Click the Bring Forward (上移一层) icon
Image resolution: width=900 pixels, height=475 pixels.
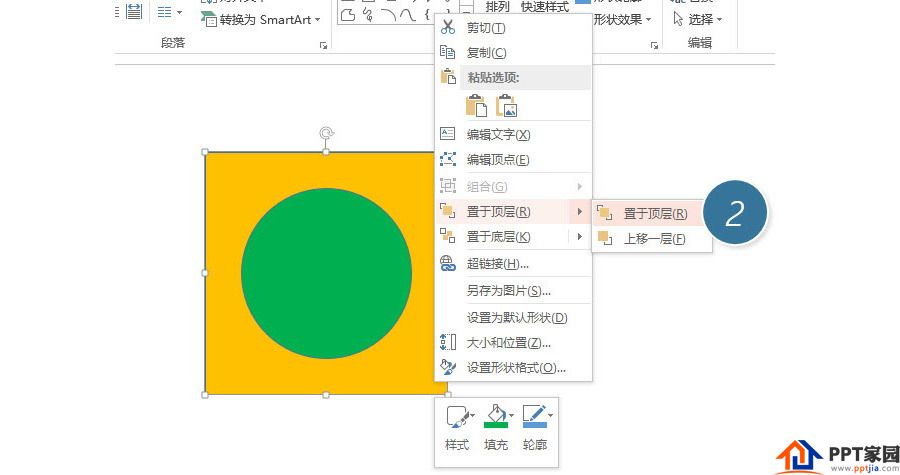pos(605,238)
